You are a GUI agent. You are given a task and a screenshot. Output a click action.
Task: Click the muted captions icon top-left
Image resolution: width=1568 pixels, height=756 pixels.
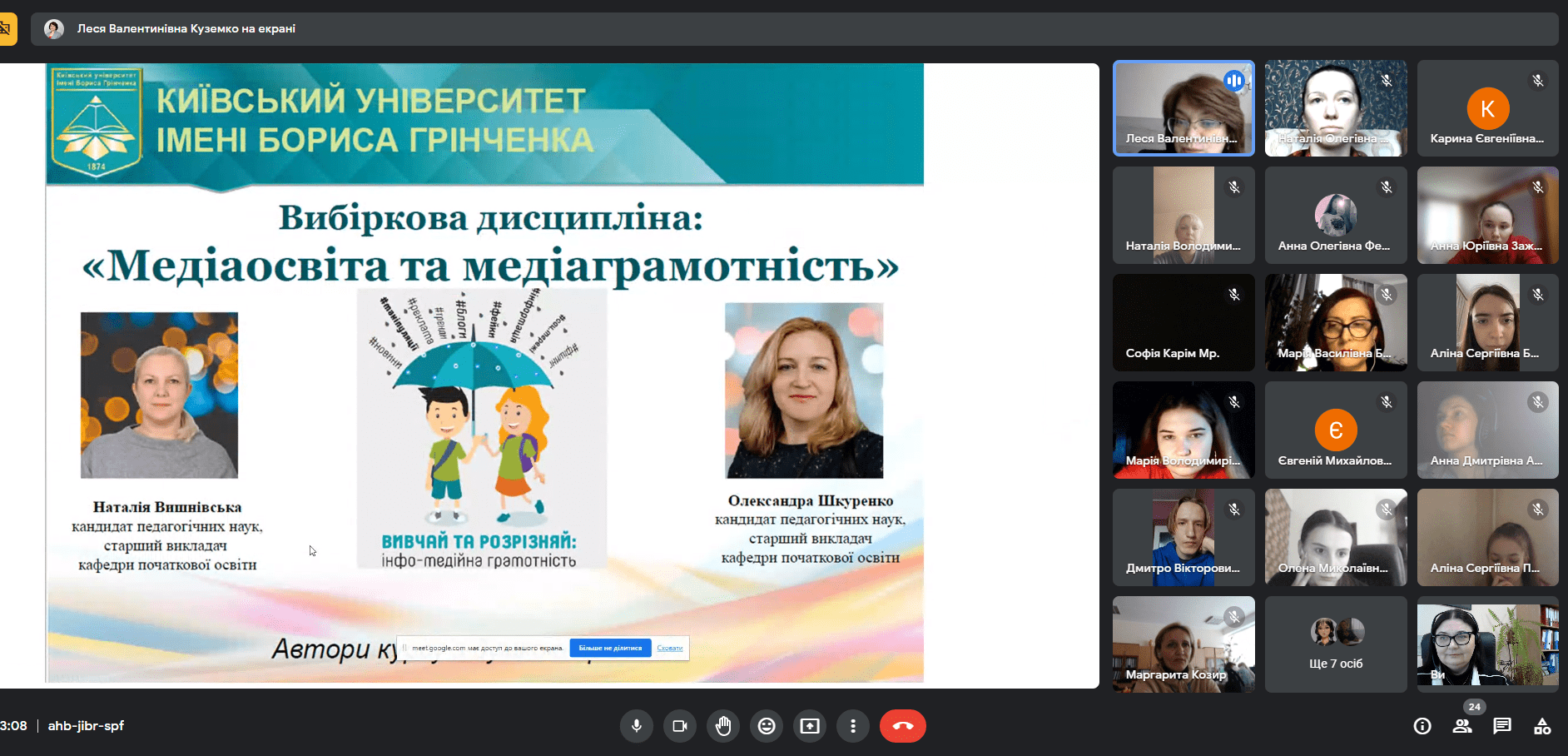[x=5, y=29]
